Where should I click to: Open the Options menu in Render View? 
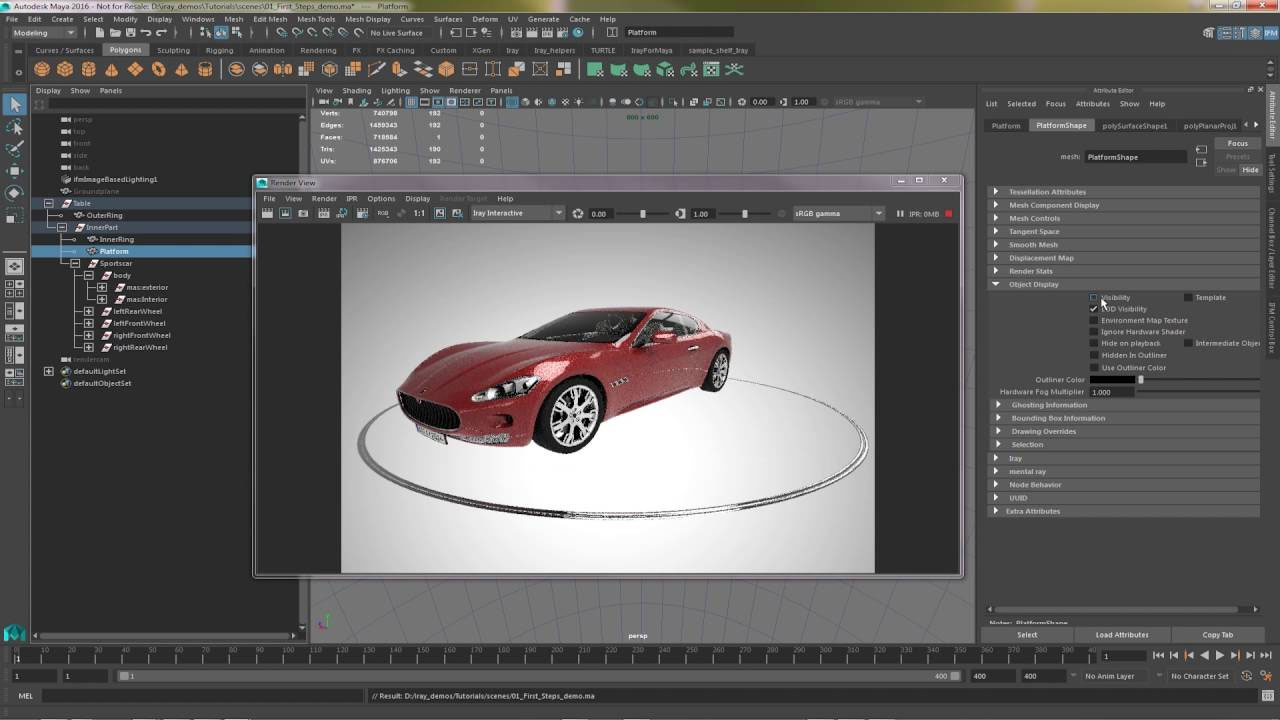381,198
